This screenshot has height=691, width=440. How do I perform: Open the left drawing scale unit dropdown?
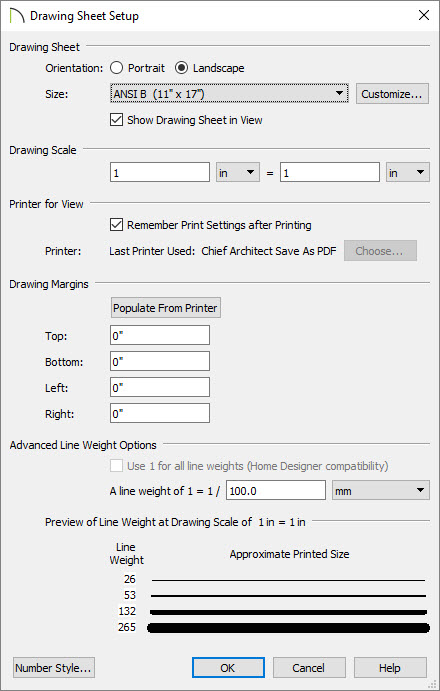(238, 172)
